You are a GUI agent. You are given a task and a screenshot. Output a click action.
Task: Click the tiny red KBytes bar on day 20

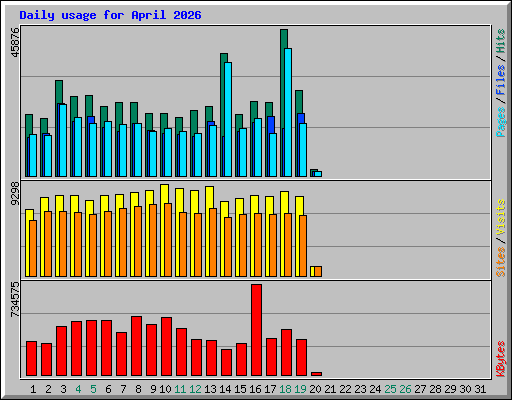[x=316, y=374]
